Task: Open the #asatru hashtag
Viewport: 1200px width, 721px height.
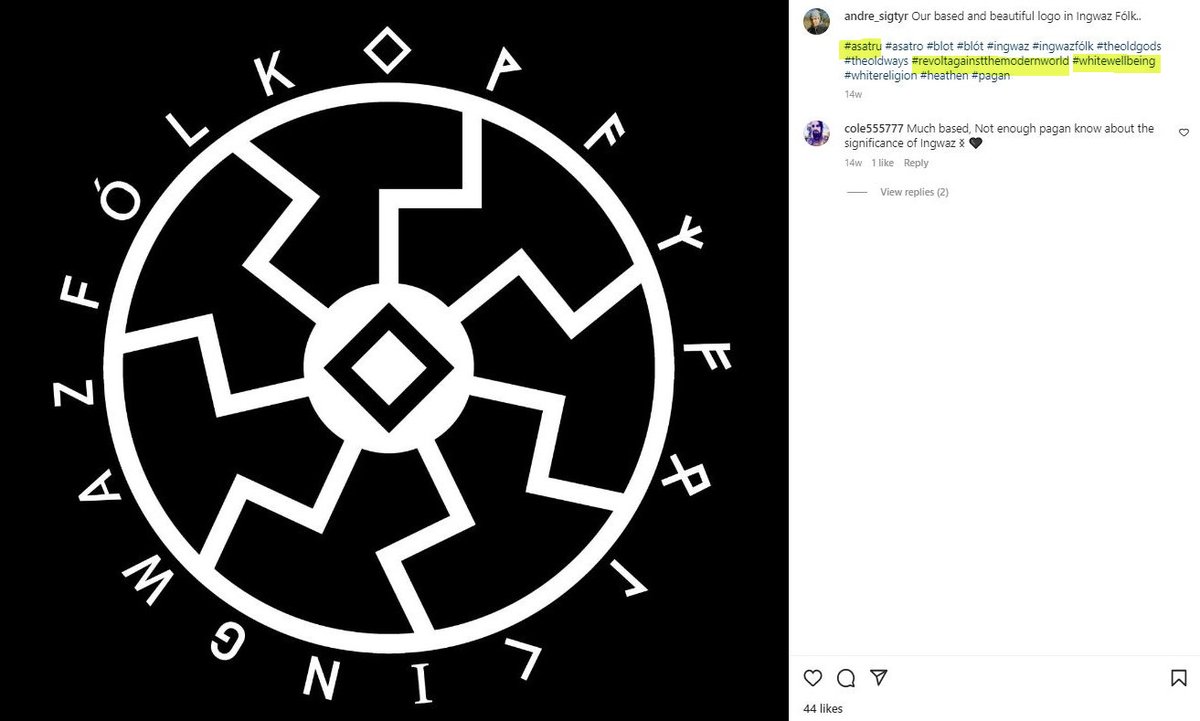Action: [x=862, y=46]
